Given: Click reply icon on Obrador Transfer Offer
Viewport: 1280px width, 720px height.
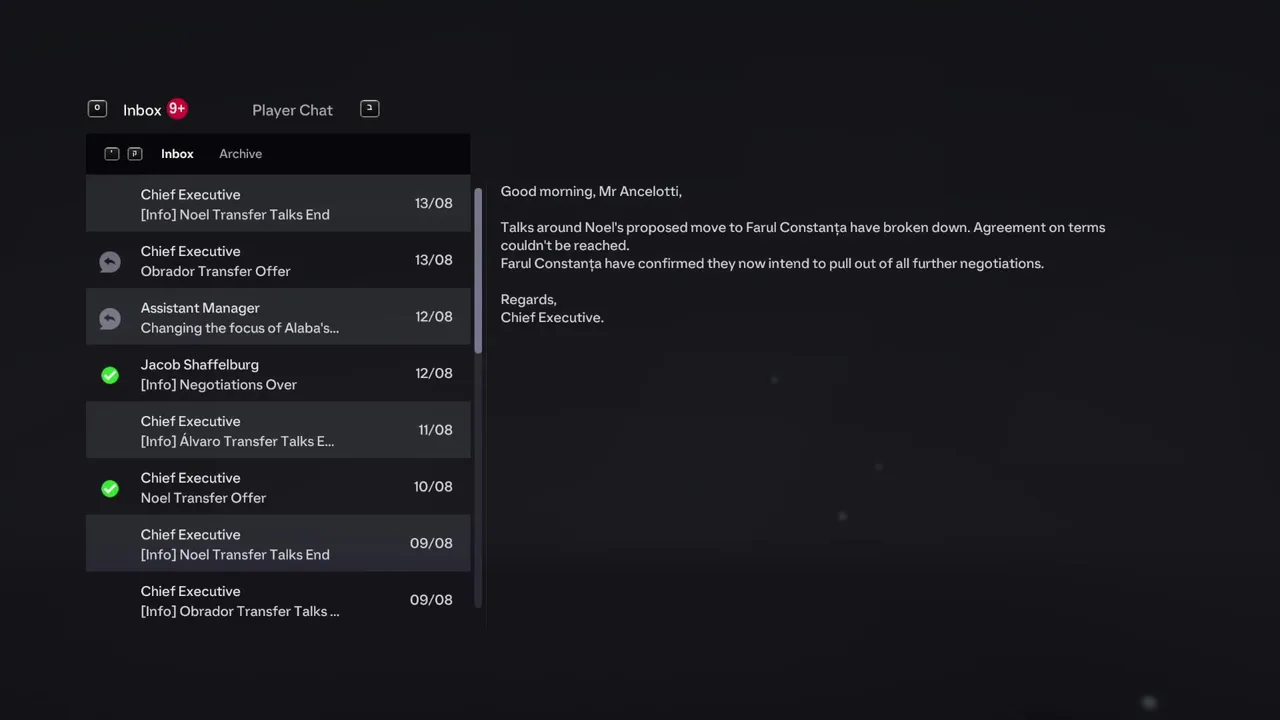Looking at the screenshot, I should [x=110, y=261].
